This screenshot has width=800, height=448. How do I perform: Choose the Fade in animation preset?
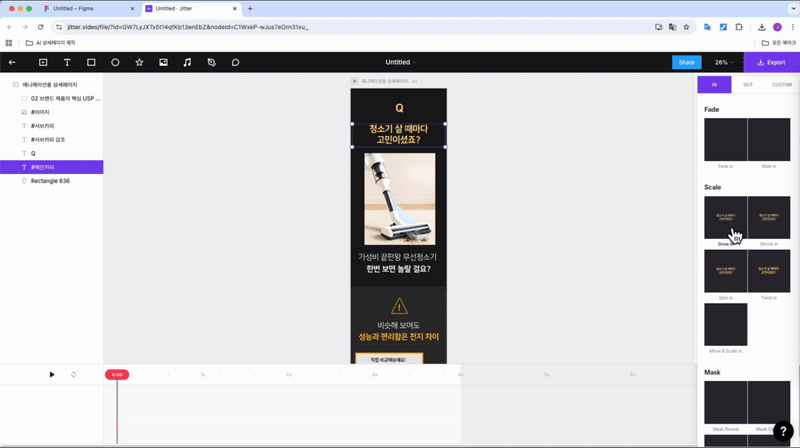pyautogui.click(x=725, y=140)
